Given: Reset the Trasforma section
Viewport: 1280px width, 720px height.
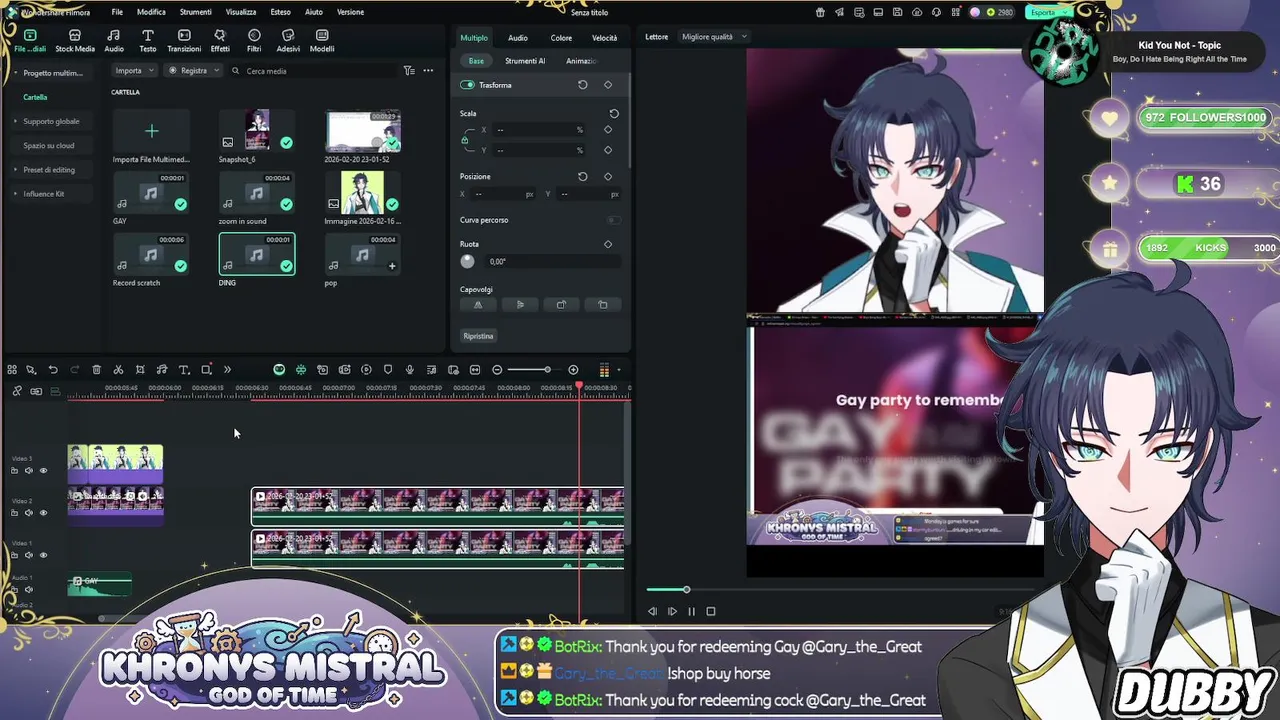Looking at the screenshot, I should tap(583, 85).
